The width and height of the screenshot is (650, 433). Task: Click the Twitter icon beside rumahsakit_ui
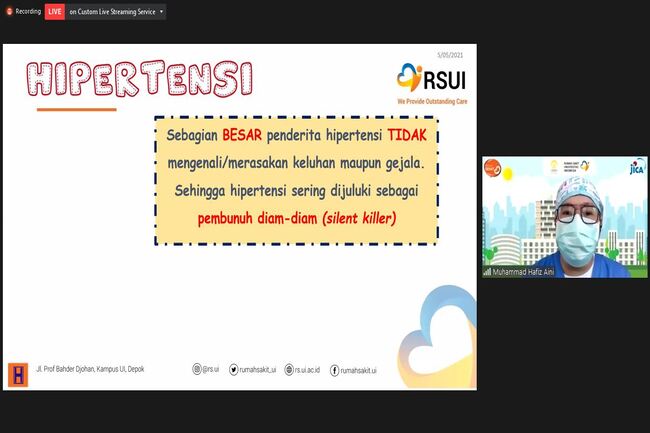(x=234, y=369)
